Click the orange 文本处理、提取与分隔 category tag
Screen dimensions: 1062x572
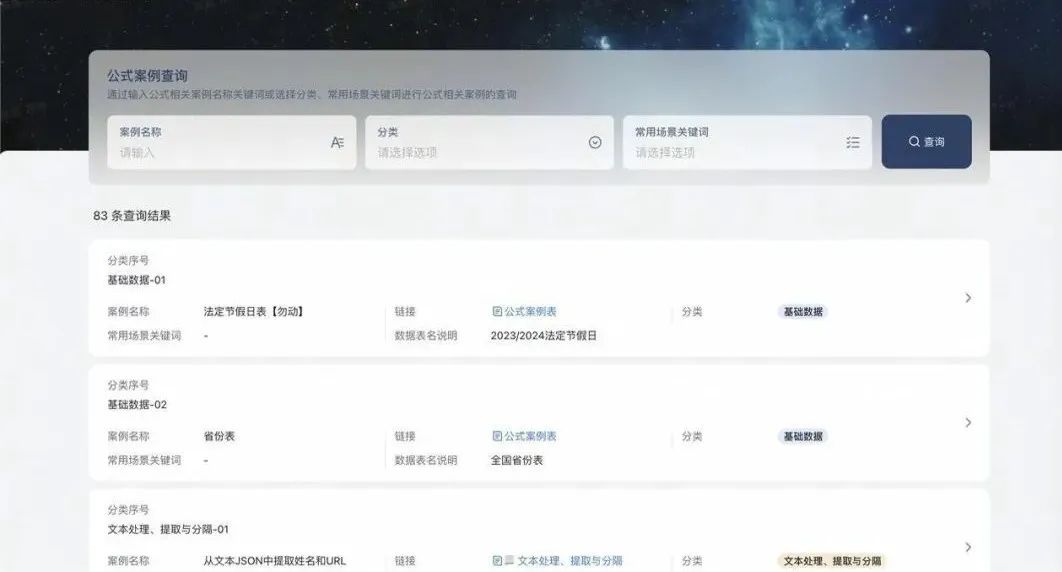[831, 562]
